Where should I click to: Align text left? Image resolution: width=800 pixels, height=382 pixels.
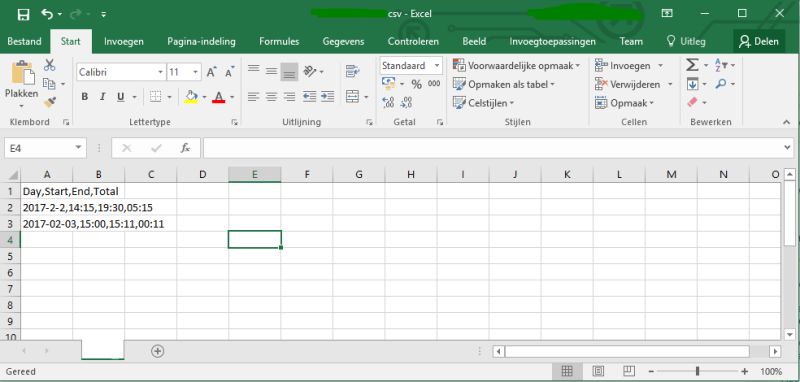click(254, 96)
